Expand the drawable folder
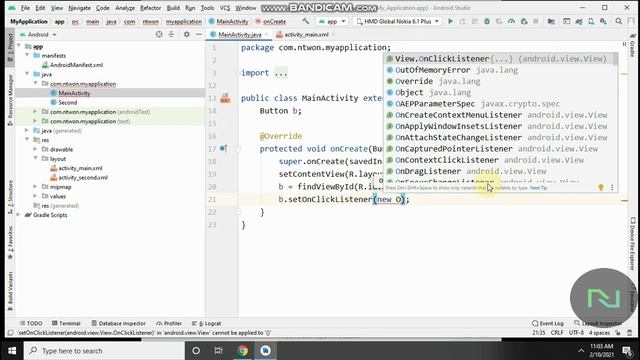The width and height of the screenshot is (640, 360). click(35, 149)
